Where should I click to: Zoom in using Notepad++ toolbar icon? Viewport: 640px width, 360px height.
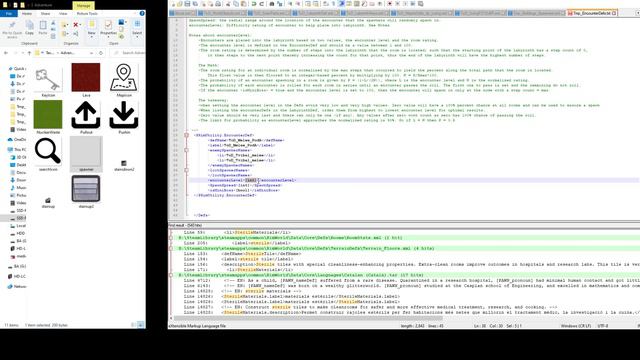click(291, 4)
